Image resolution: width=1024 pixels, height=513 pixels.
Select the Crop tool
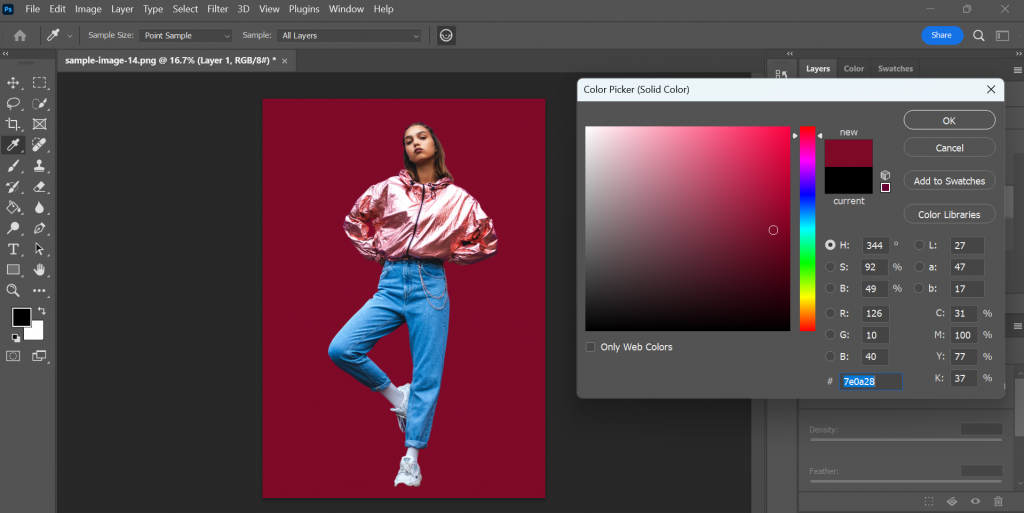14,125
